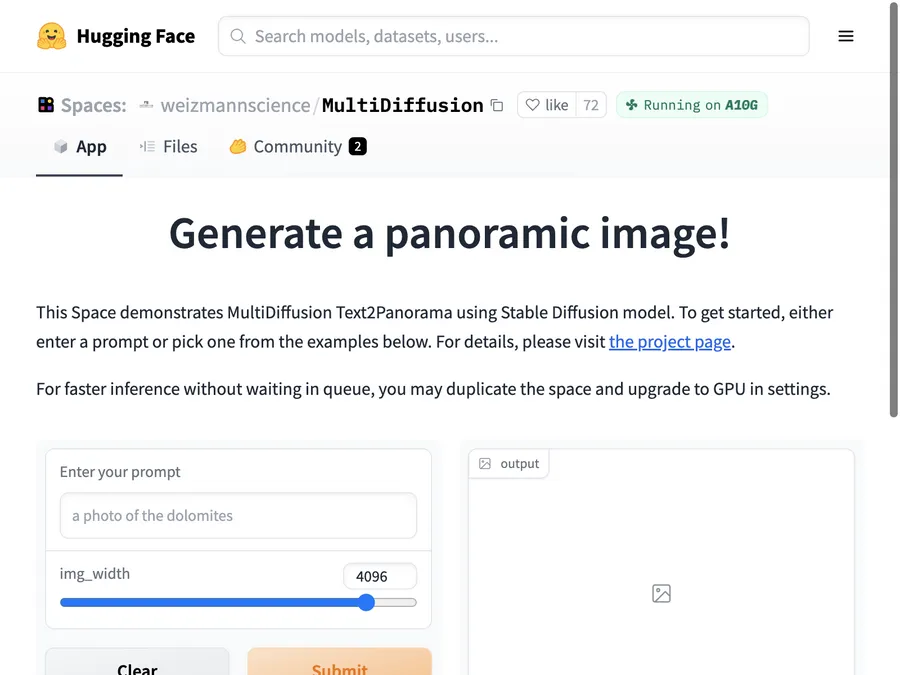Open the Community tab
The width and height of the screenshot is (900, 675).
(x=297, y=147)
